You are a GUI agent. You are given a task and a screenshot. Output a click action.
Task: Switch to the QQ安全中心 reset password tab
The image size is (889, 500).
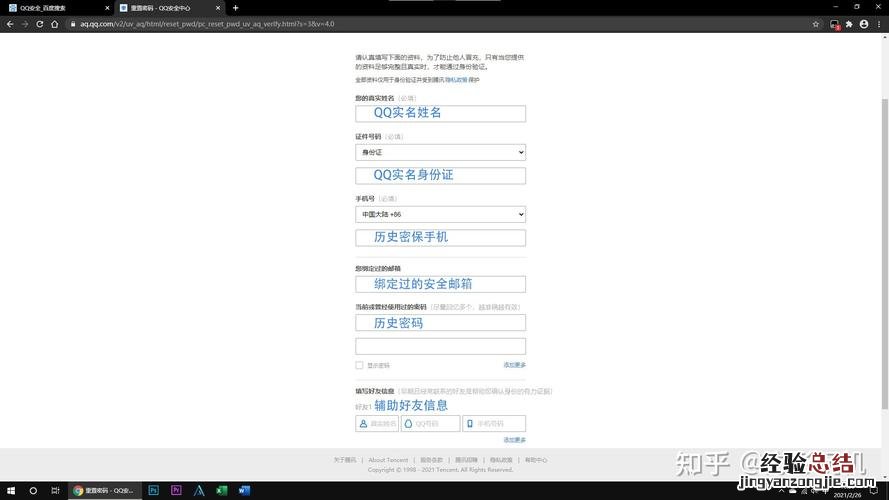pos(169,8)
